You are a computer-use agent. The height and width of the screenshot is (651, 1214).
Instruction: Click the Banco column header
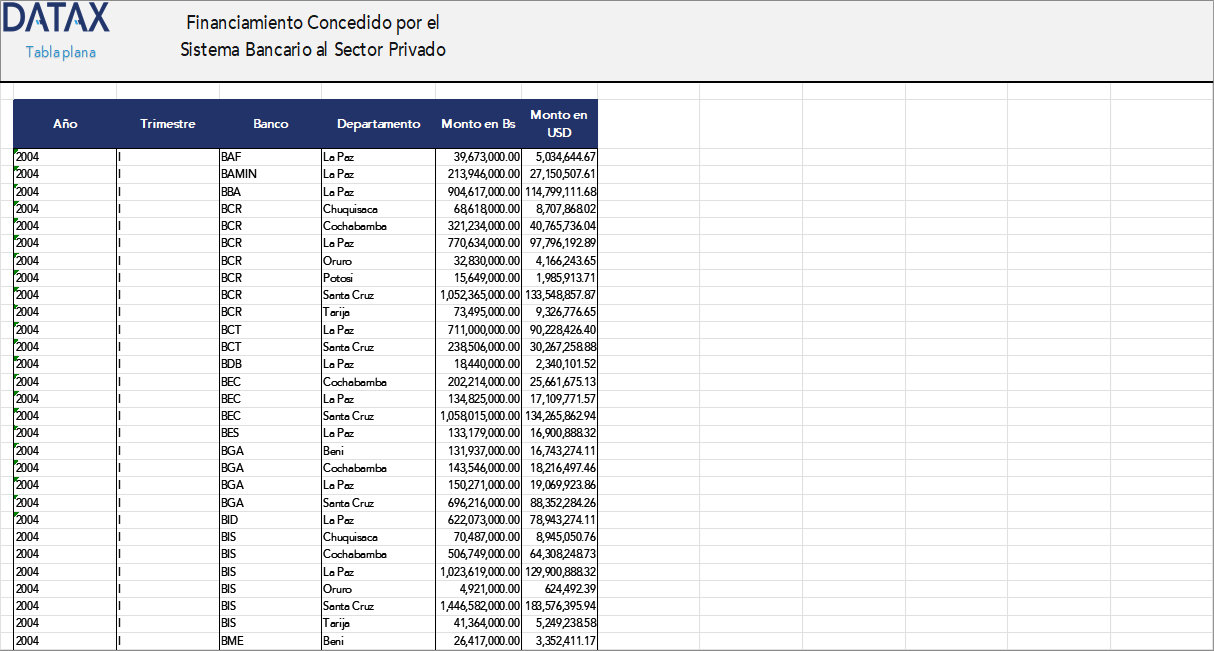coord(270,124)
